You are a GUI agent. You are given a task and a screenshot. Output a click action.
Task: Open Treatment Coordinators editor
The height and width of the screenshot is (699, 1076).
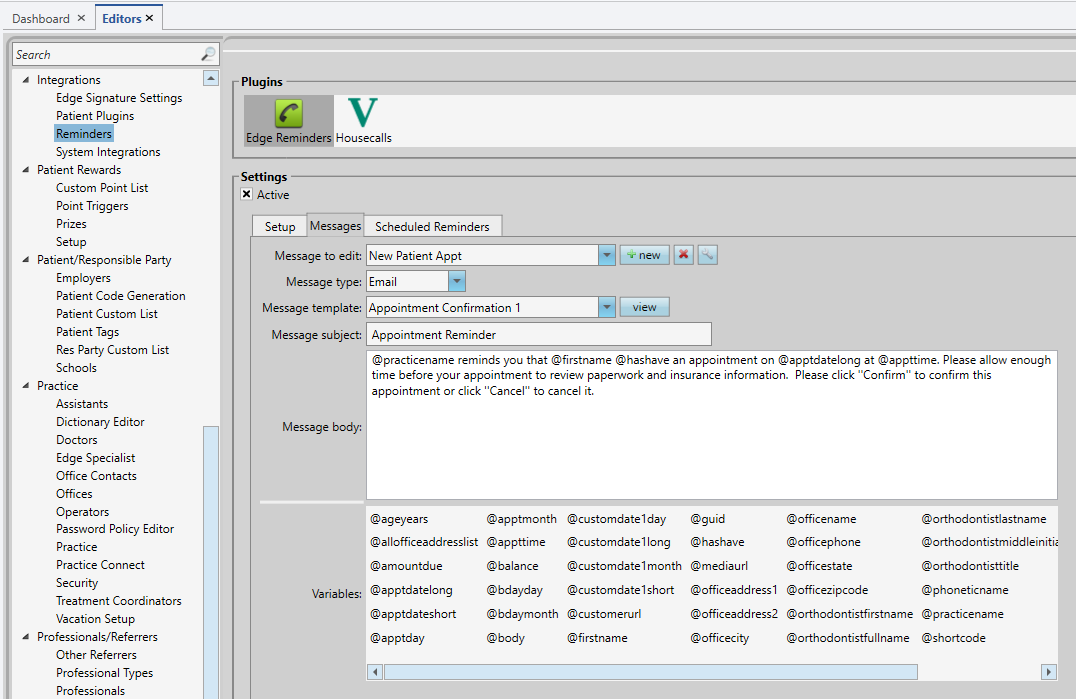click(x=119, y=601)
